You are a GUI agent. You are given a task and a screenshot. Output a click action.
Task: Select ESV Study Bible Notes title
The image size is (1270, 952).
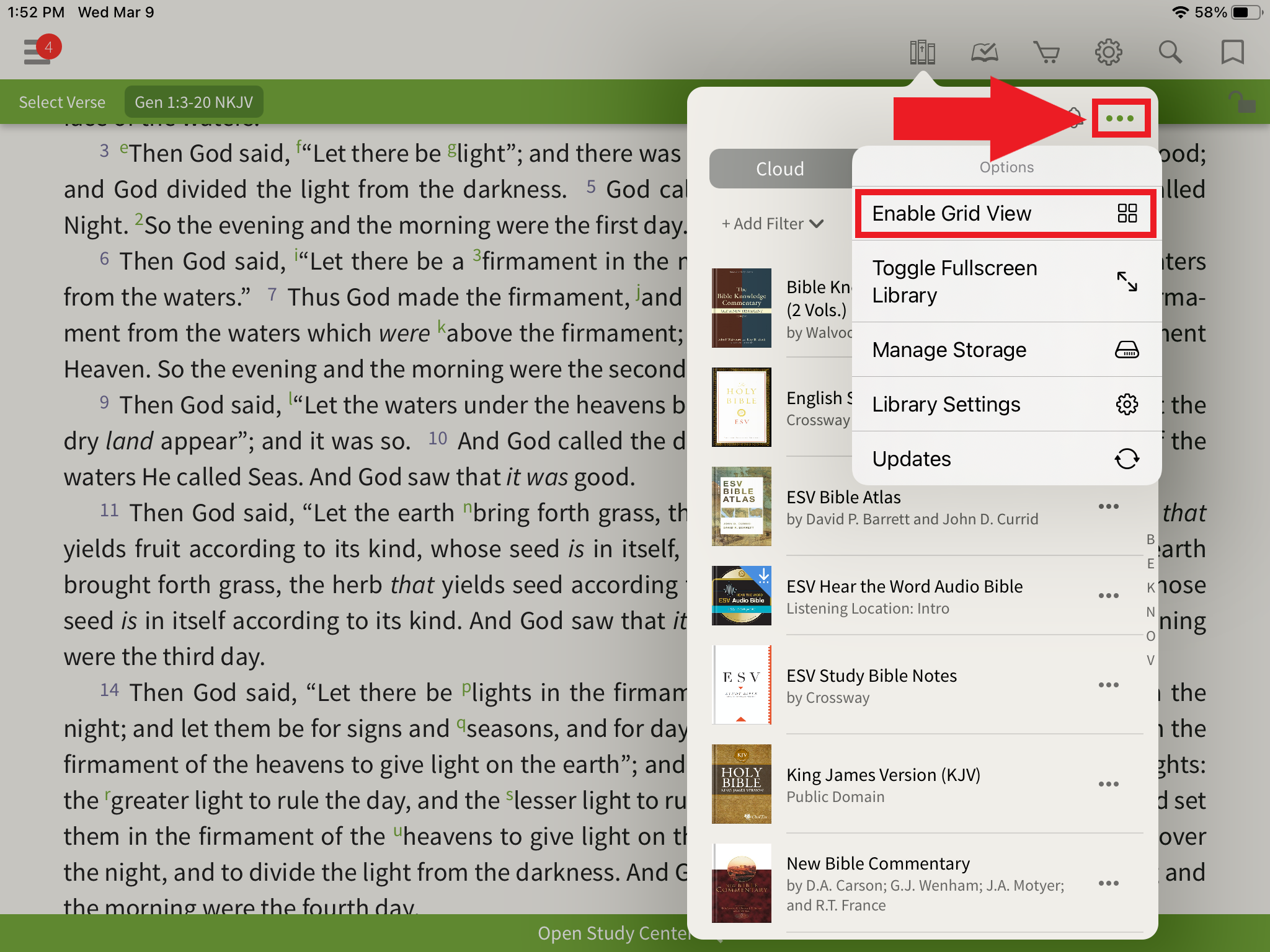point(871,676)
